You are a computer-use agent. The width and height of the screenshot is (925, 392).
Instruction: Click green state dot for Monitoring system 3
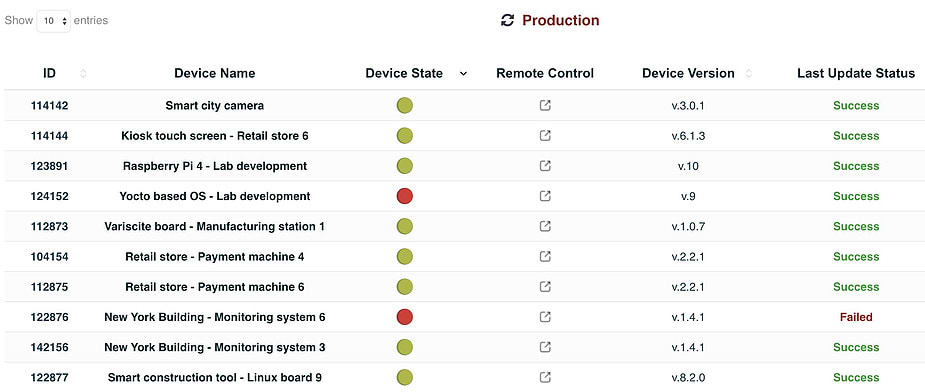click(x=404, y=347)
